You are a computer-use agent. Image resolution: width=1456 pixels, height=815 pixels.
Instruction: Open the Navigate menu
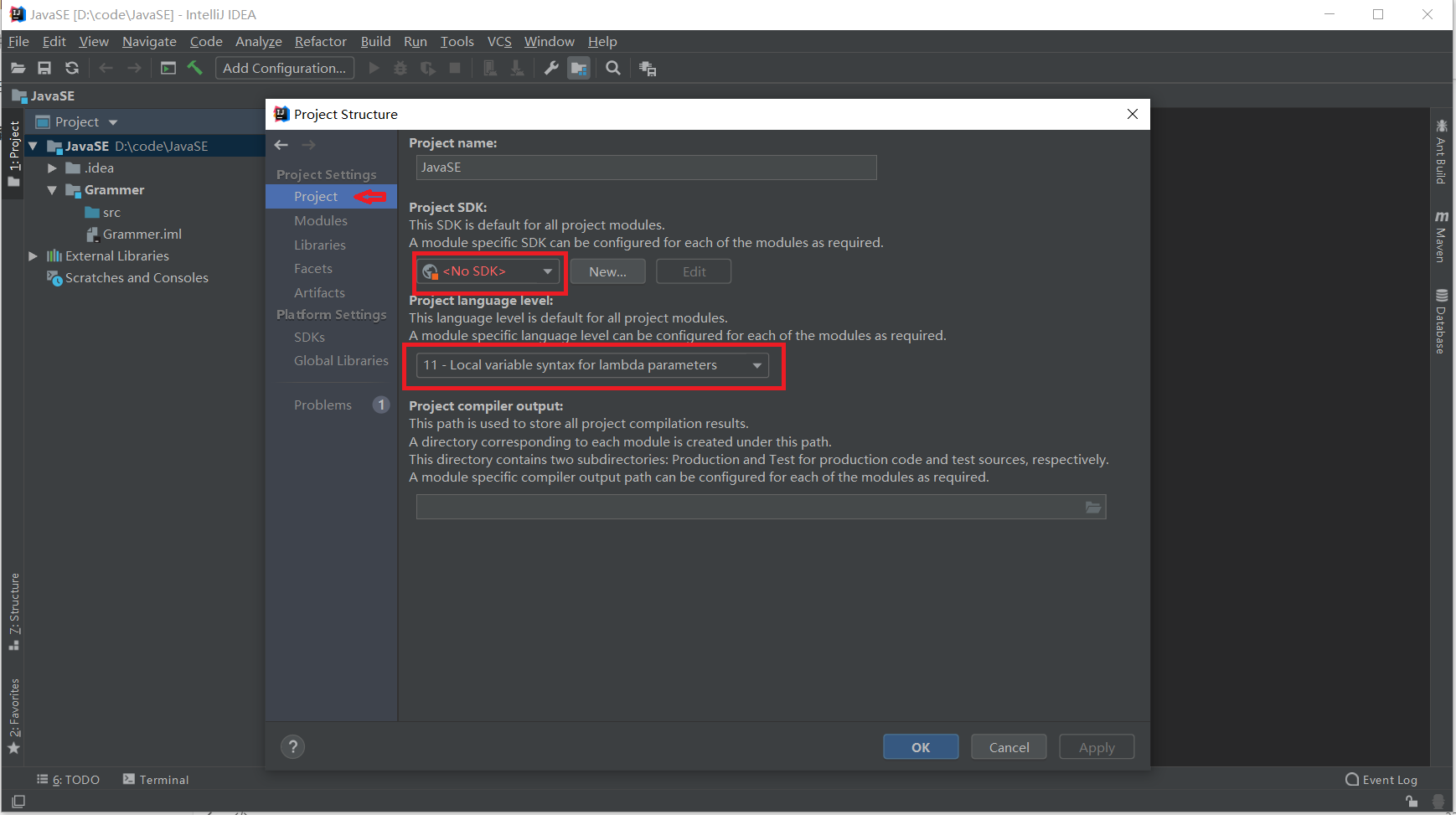point(149,42)
